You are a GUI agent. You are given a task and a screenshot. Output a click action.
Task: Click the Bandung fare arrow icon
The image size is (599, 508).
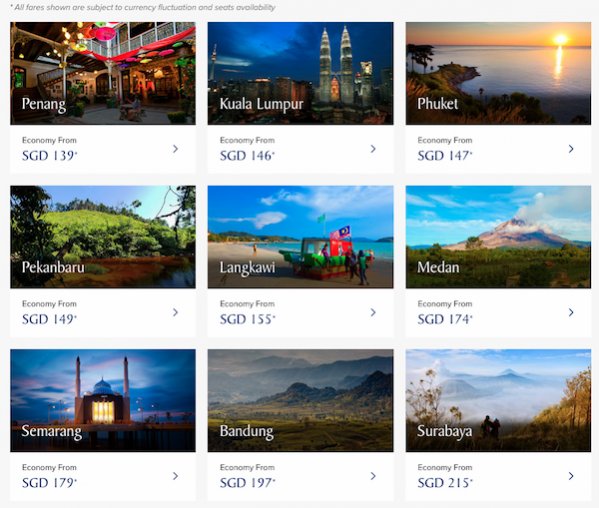click(373, 476)
